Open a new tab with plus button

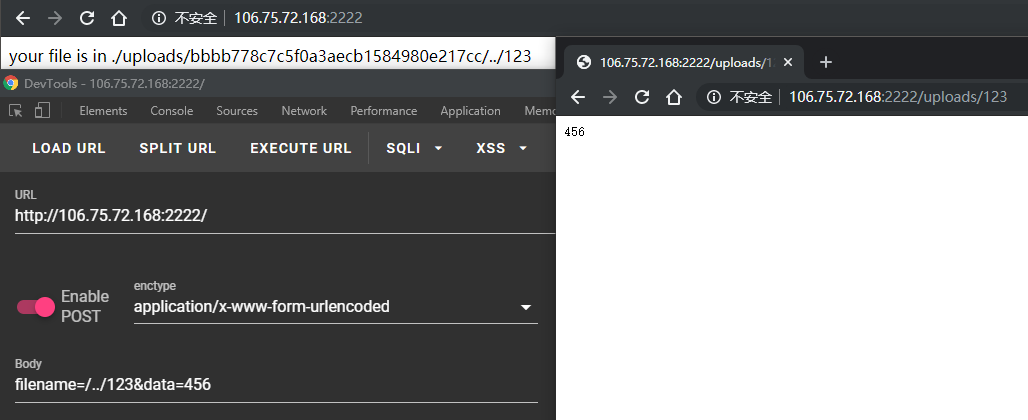(x=826, y=62)
